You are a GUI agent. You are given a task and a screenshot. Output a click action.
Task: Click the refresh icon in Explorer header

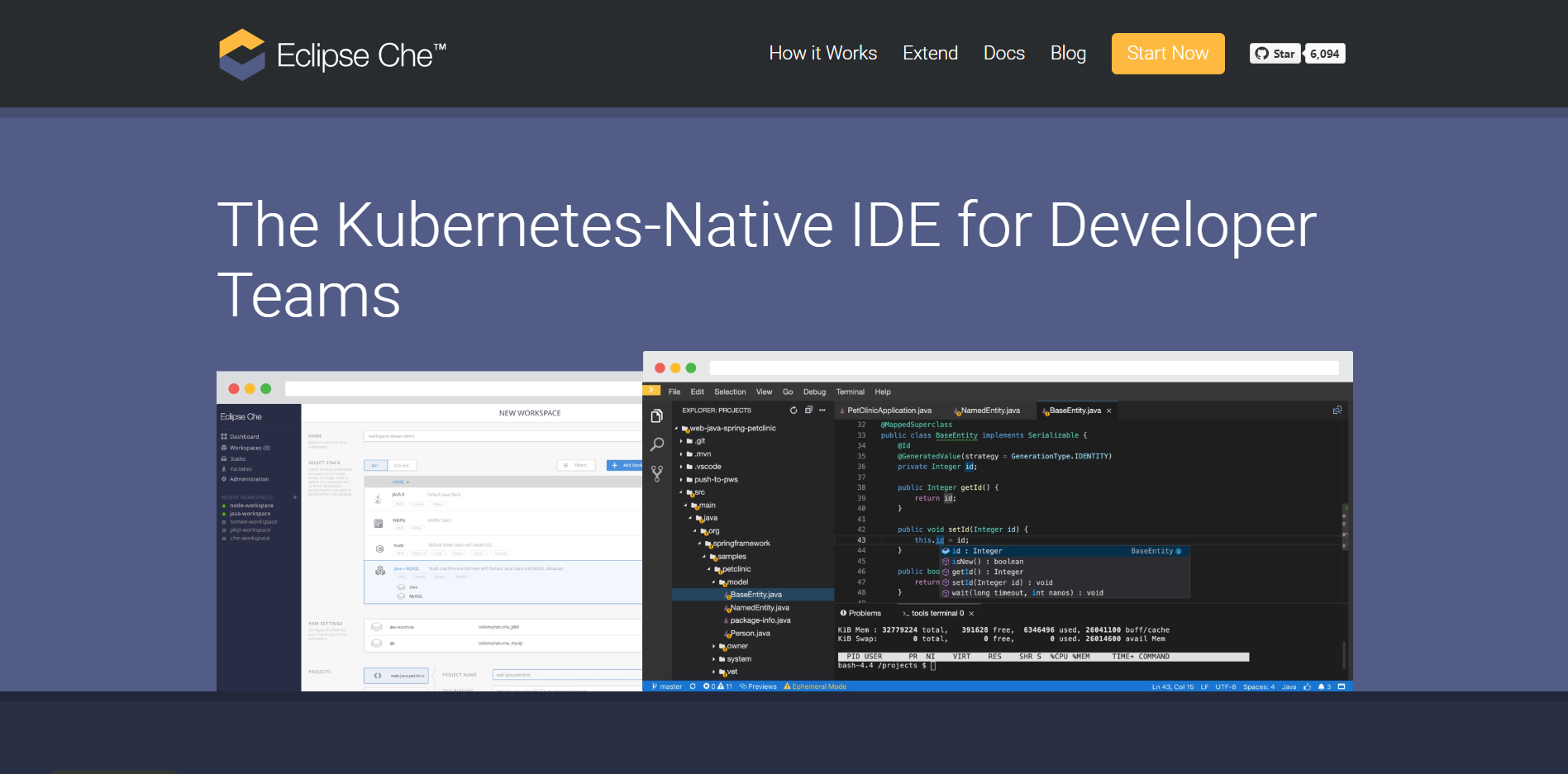(x=794, y=411)
